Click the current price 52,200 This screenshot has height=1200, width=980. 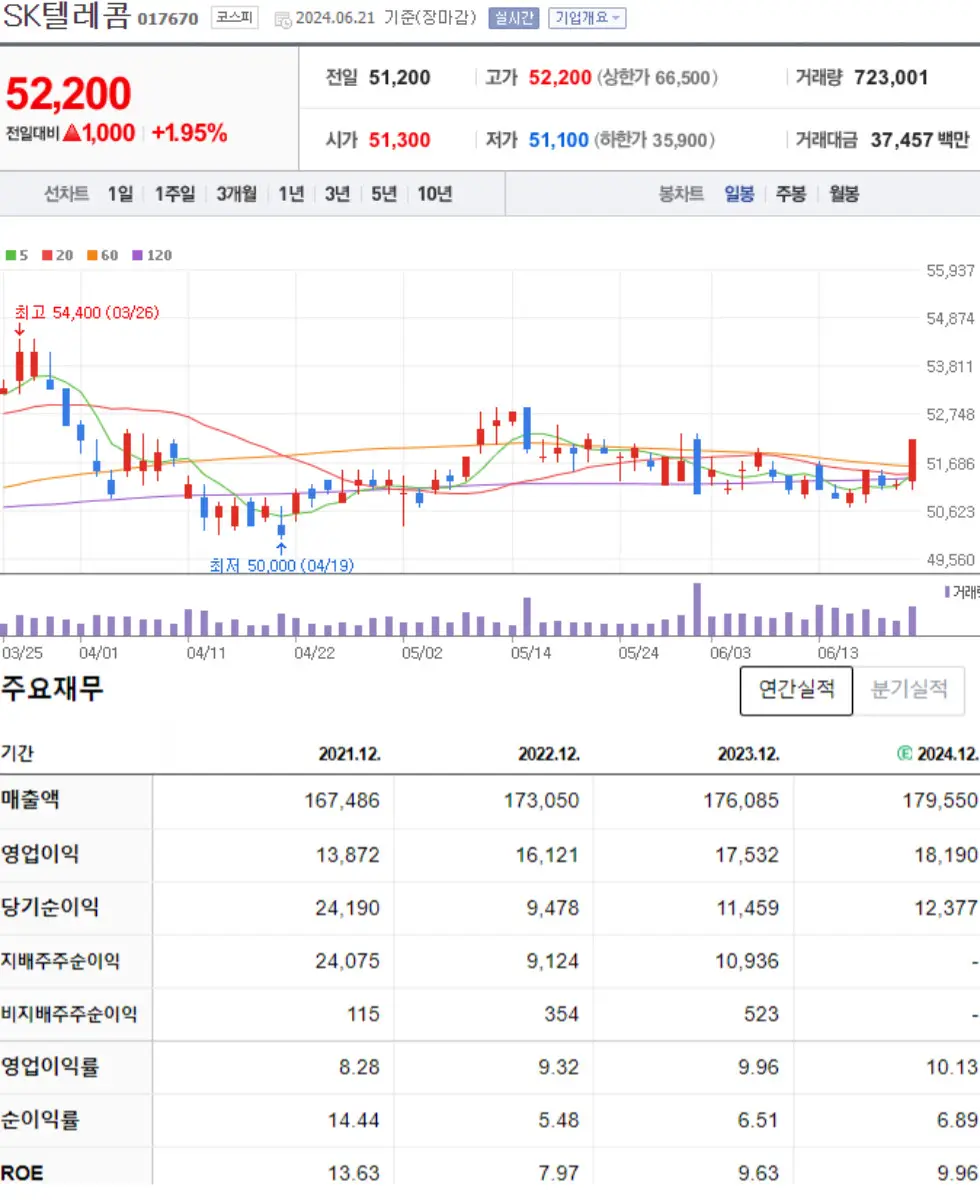69,94
